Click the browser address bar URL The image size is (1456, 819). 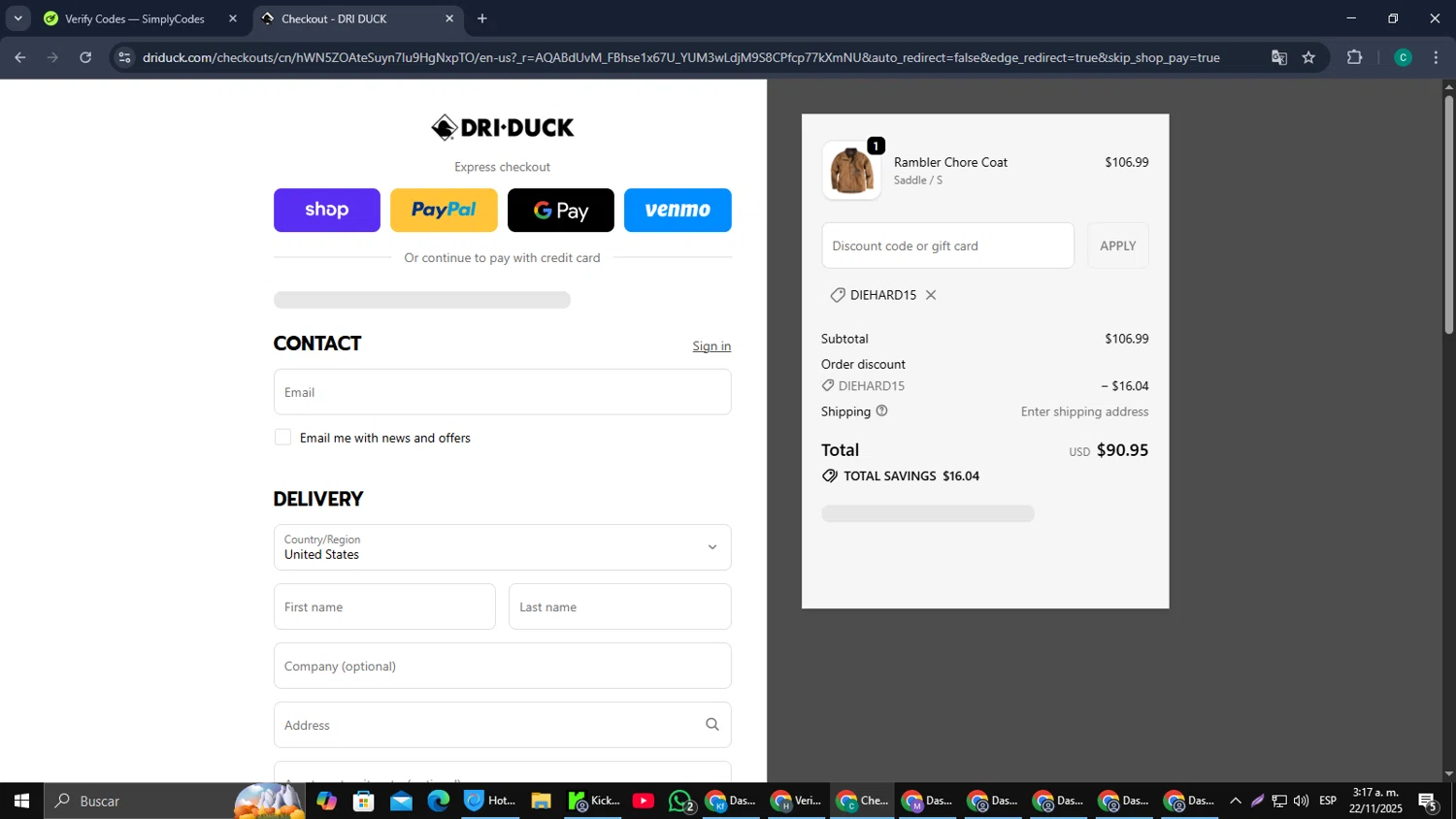tap(680, 57)
